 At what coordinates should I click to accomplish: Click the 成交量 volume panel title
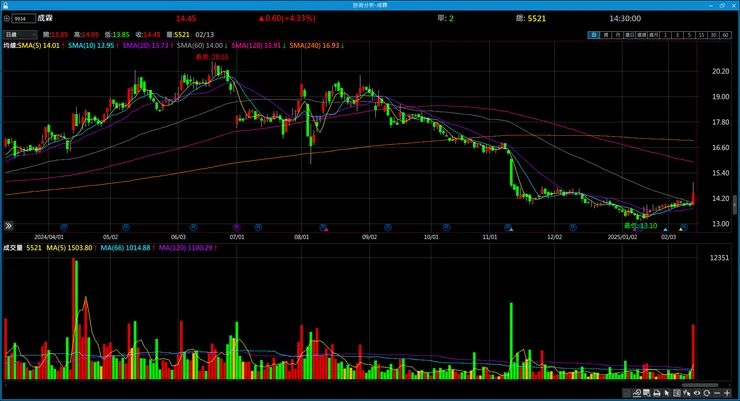(13, 248)
